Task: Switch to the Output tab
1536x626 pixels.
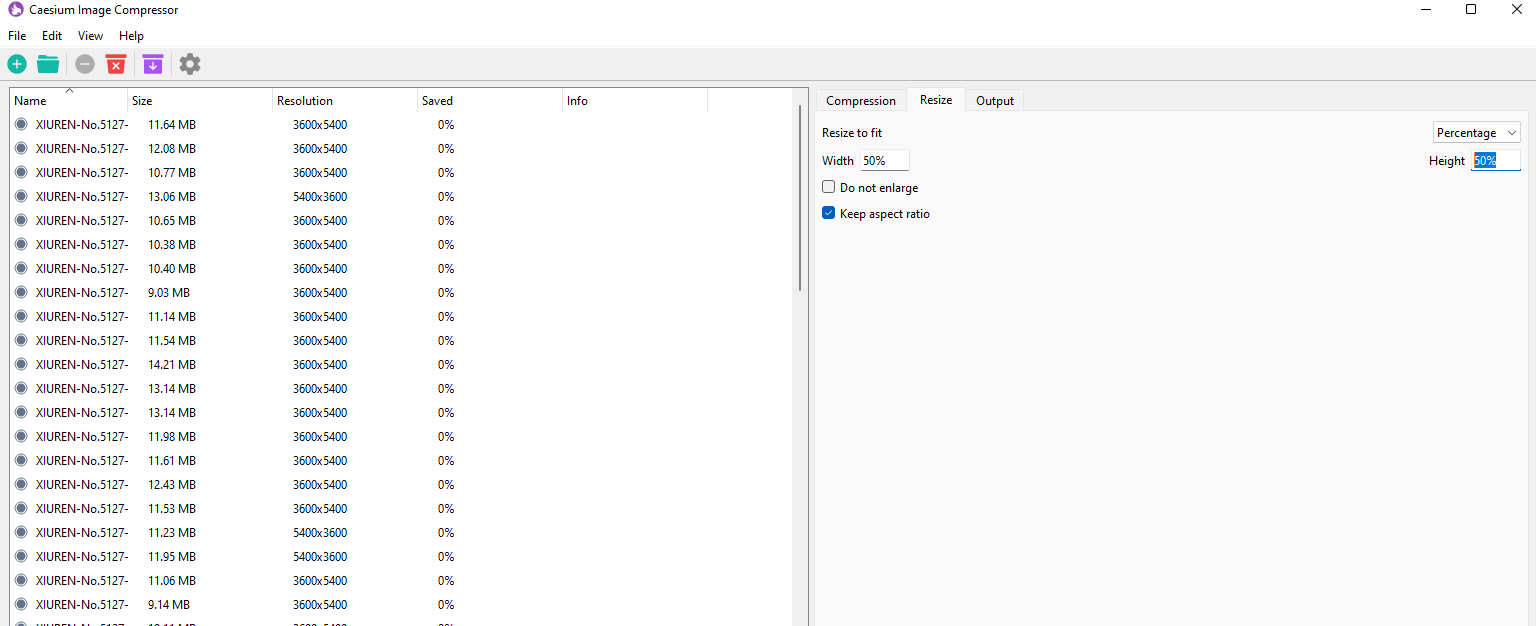Action: [x=995, y=101]
